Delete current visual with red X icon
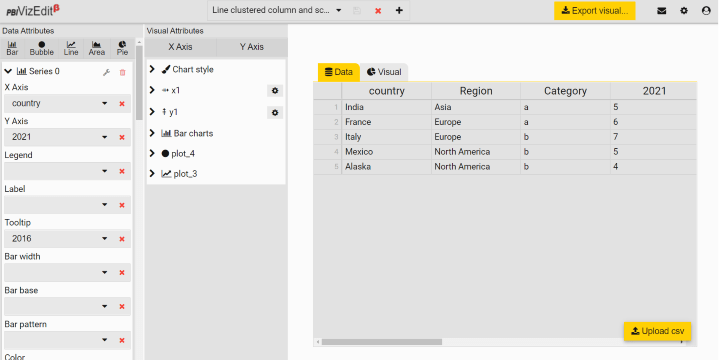This screenshot has height=360, width=727. click(x=378, y=11)
